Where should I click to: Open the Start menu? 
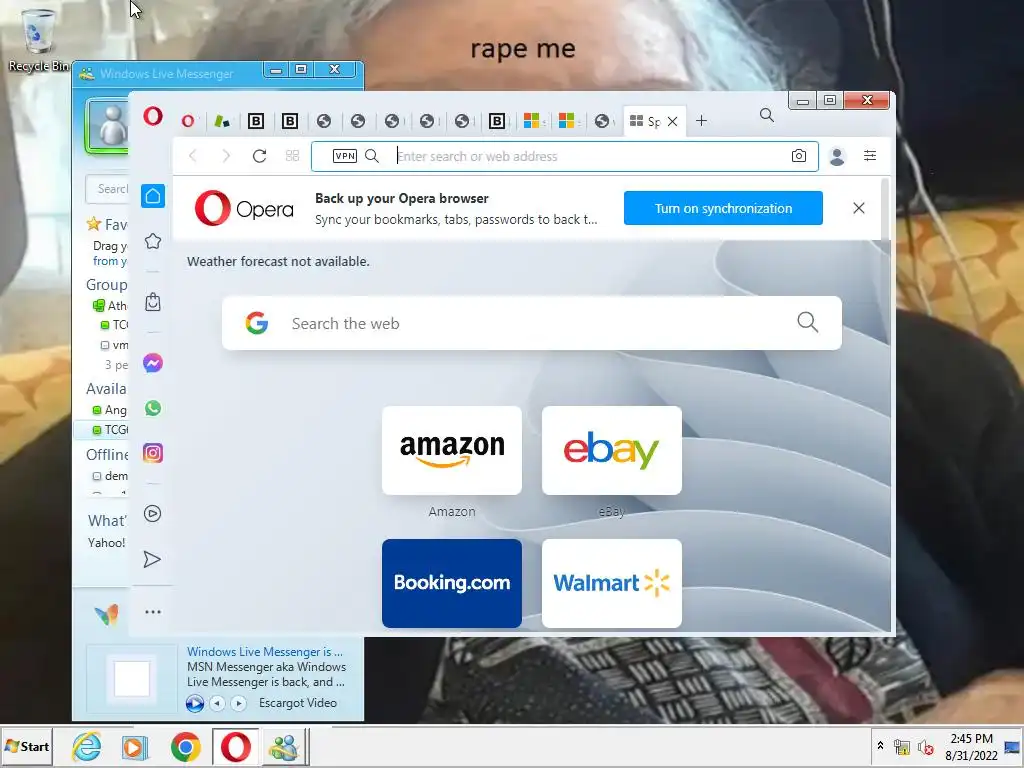(27, 746)
